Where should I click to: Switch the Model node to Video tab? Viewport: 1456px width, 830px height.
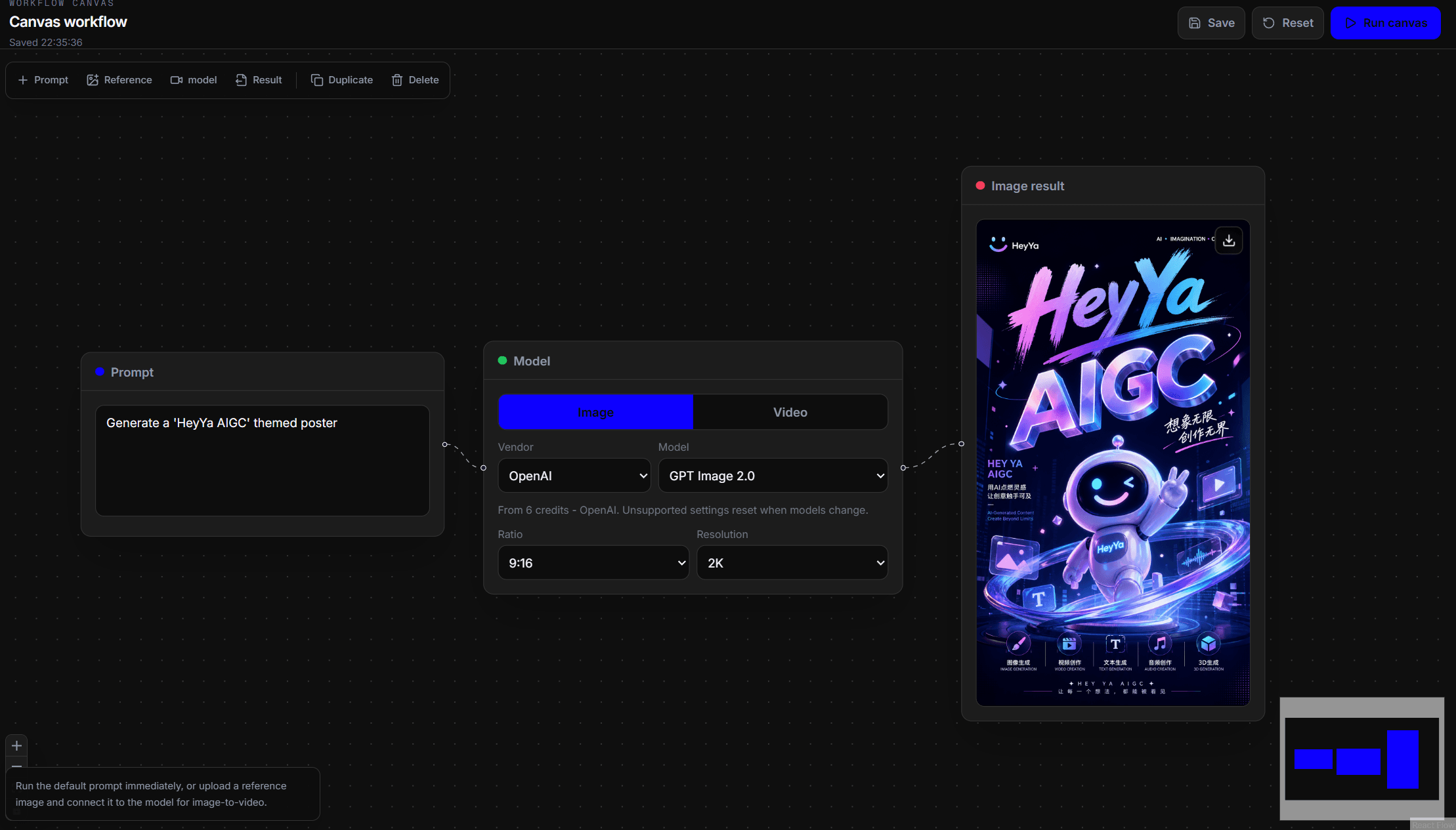click(790, 412)
